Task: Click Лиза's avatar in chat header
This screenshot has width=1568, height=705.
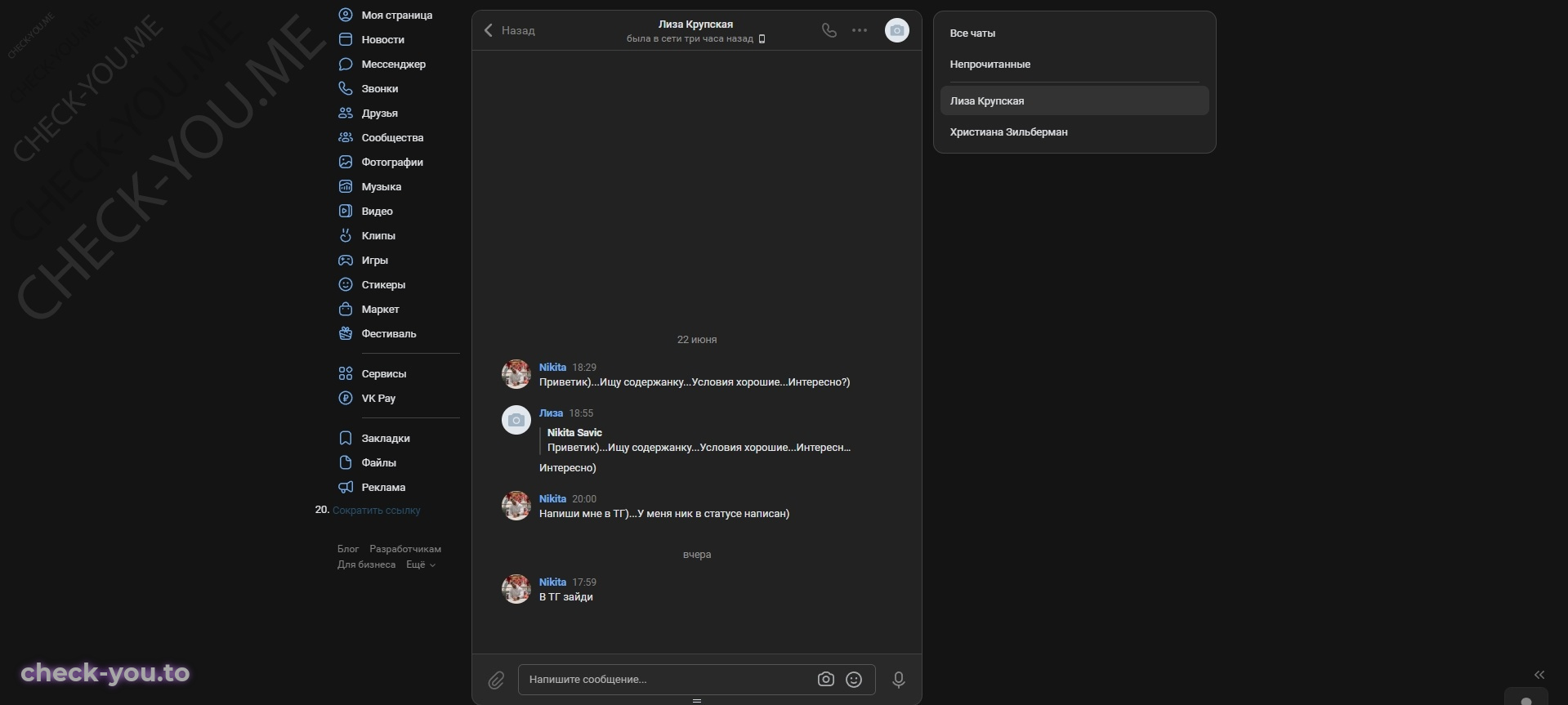Action: 896,30
